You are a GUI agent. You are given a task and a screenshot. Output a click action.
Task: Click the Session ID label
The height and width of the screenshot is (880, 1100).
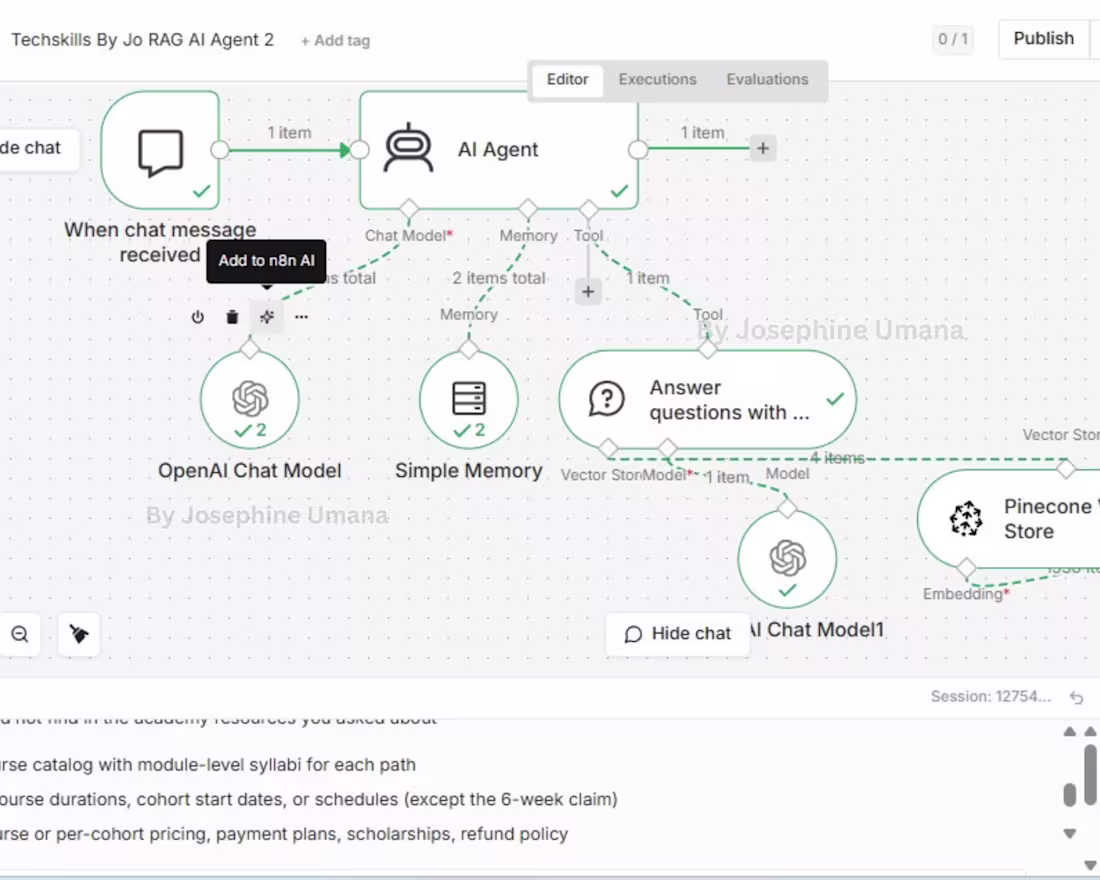pos(991,697)
